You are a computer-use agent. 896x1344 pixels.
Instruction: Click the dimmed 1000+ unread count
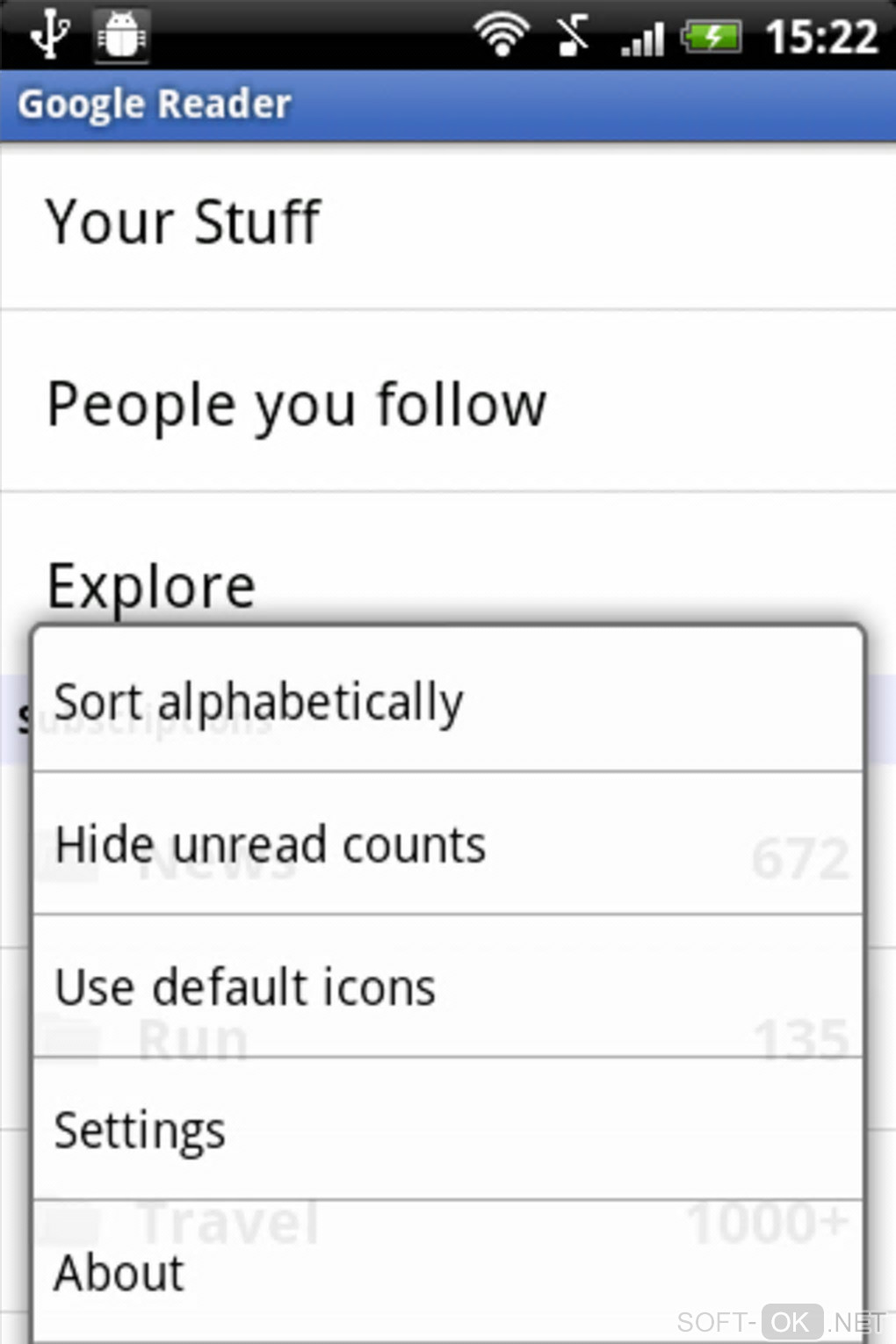(768, 1223)
